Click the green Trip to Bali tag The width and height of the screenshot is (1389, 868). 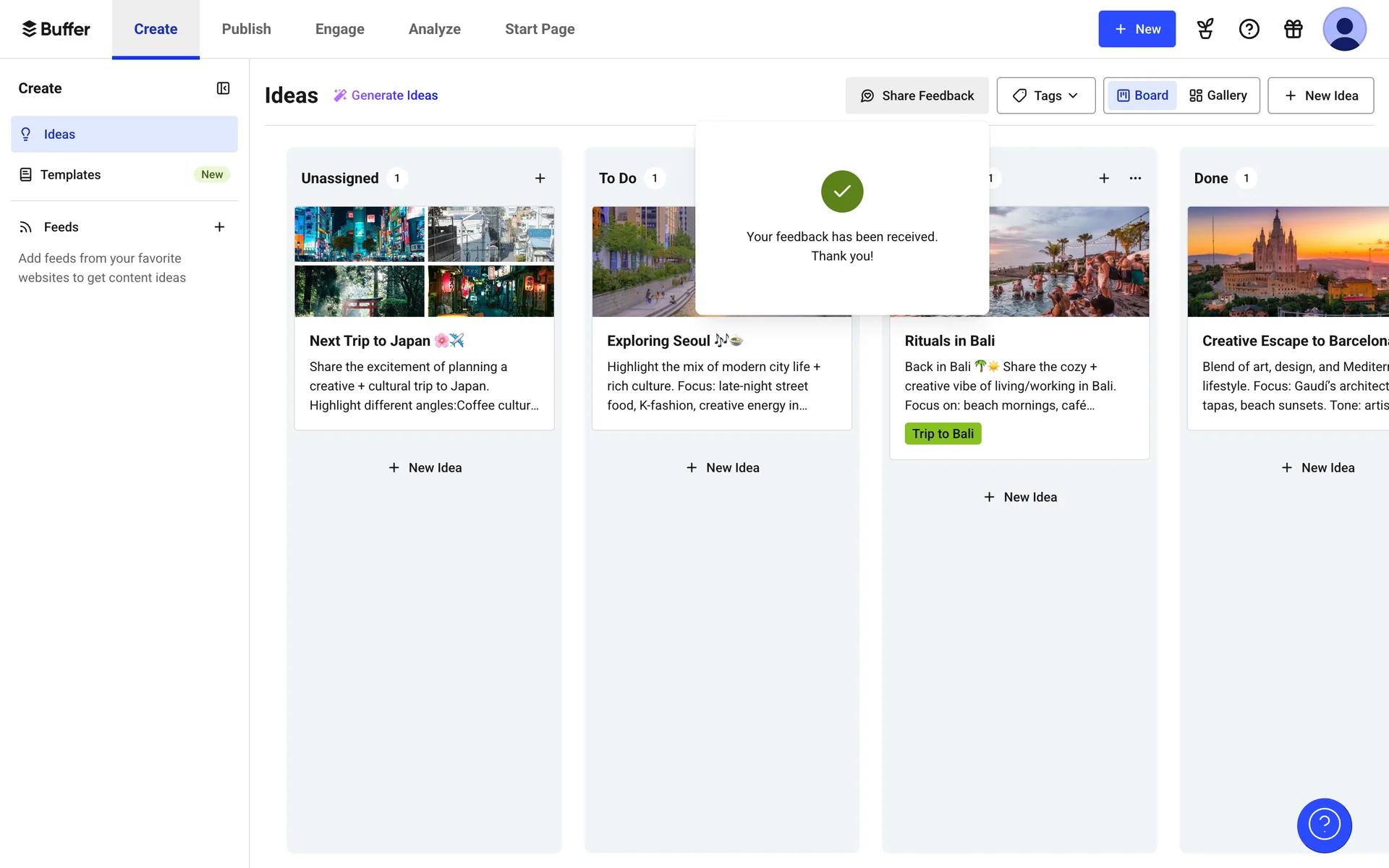click(943, 433)
